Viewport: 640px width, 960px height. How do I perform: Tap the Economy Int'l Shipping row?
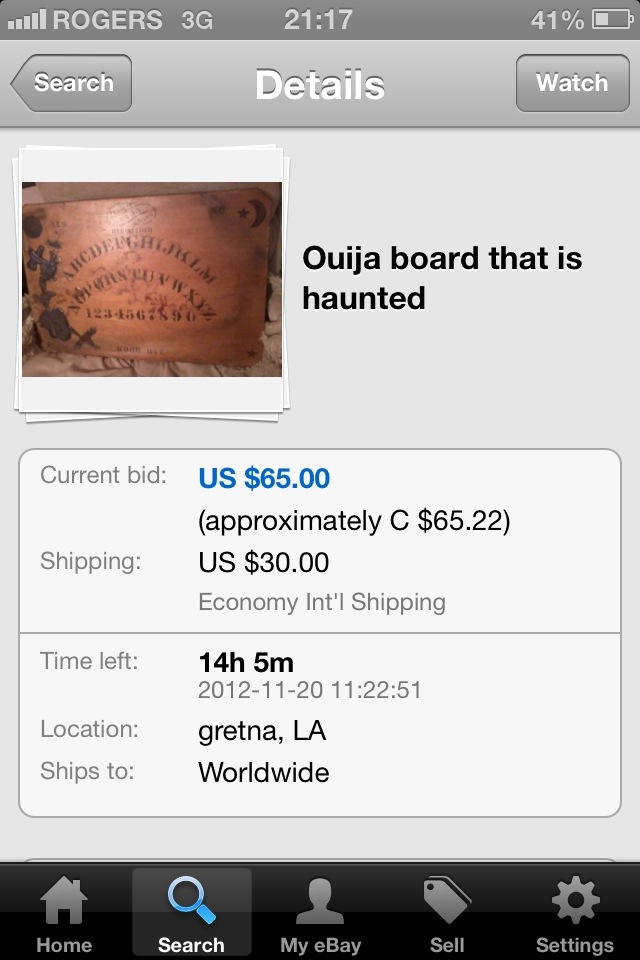pos(322,602)
